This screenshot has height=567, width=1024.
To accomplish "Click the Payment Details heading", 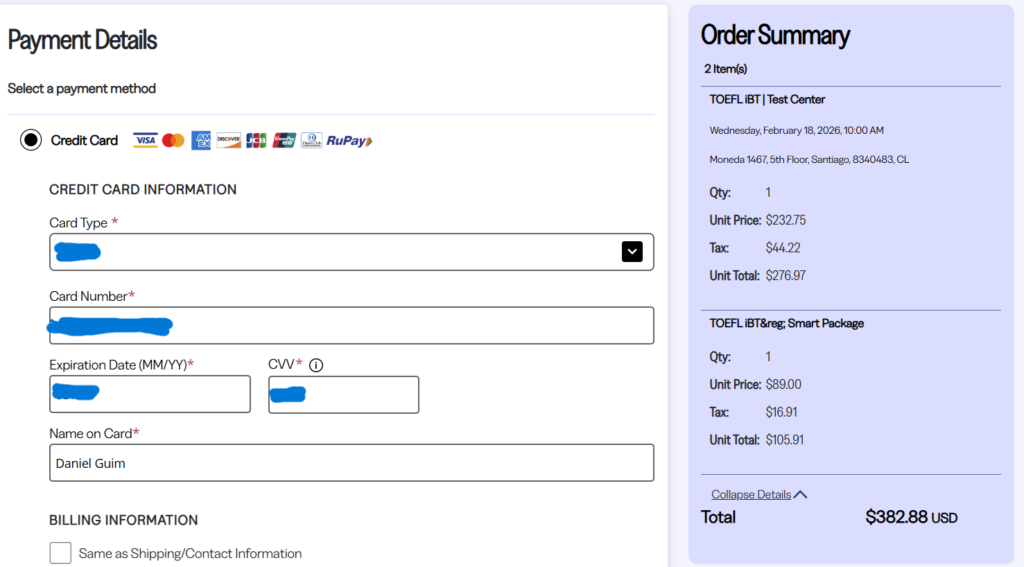I will click(82, 40).
